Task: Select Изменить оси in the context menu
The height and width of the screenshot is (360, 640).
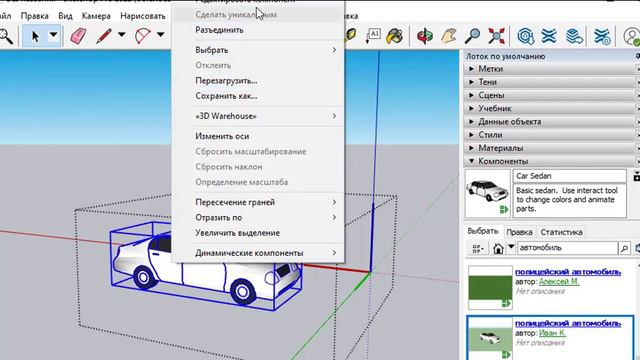Action: coord(258,136)
